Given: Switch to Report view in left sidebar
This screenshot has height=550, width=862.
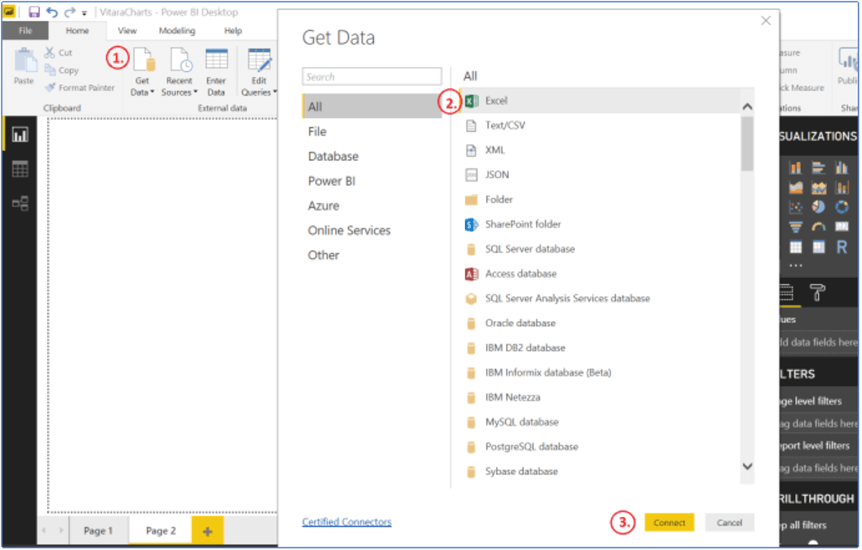Looking at the screenshot, I should (20, 135).
